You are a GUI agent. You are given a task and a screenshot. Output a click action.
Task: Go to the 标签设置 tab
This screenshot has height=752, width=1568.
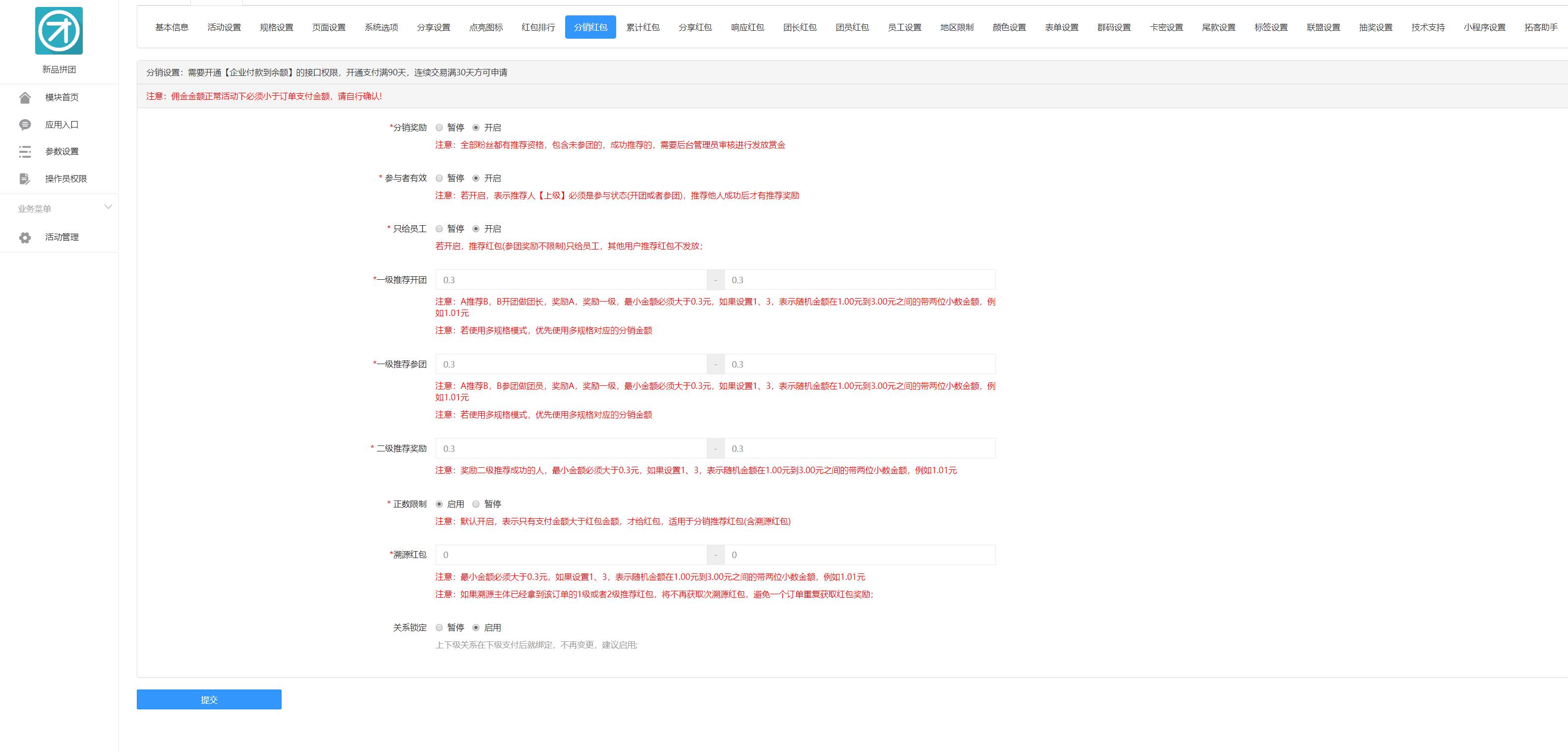(1271, 27)
